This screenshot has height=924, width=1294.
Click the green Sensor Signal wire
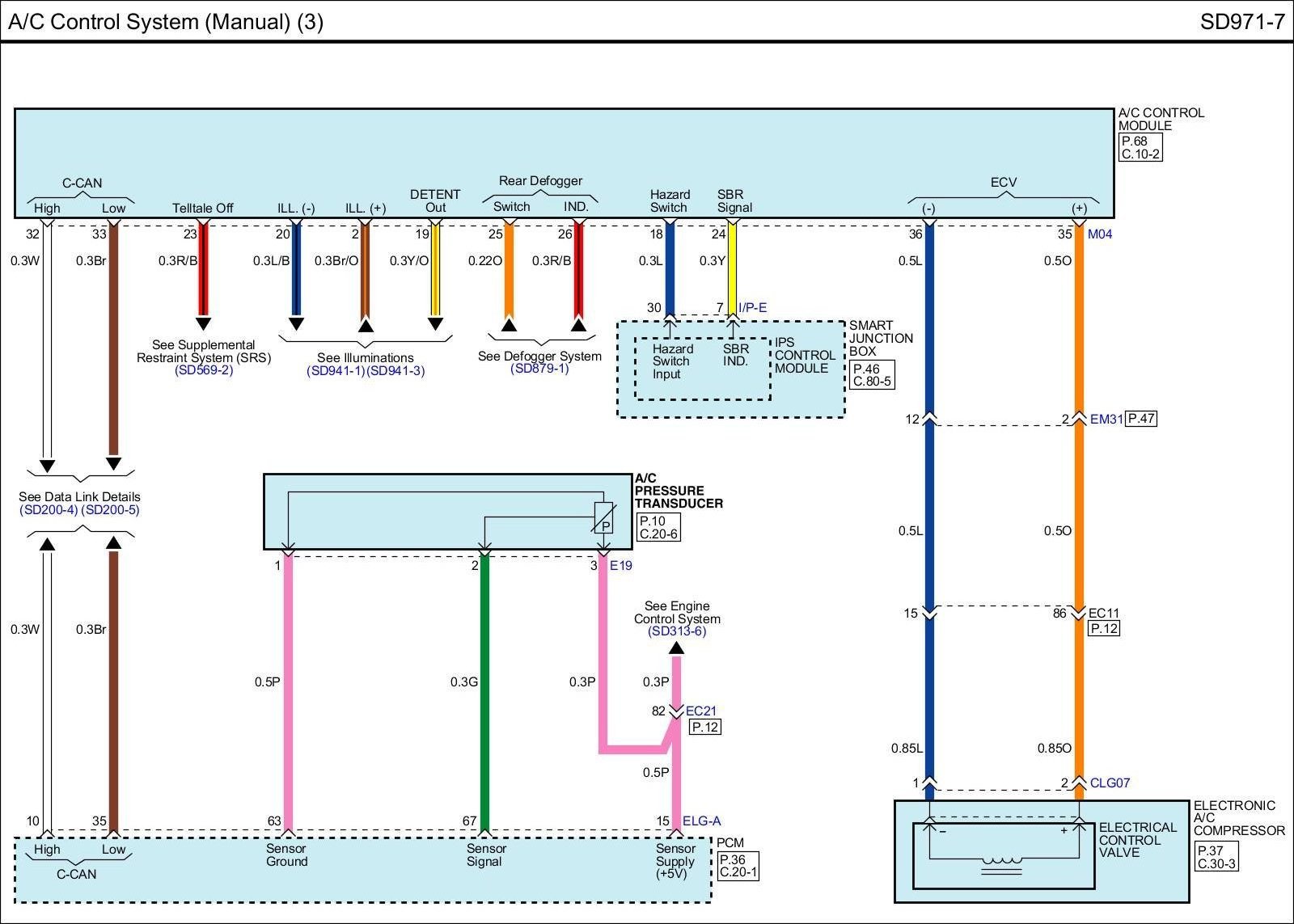pyautogui.click(x=484, y=687)
